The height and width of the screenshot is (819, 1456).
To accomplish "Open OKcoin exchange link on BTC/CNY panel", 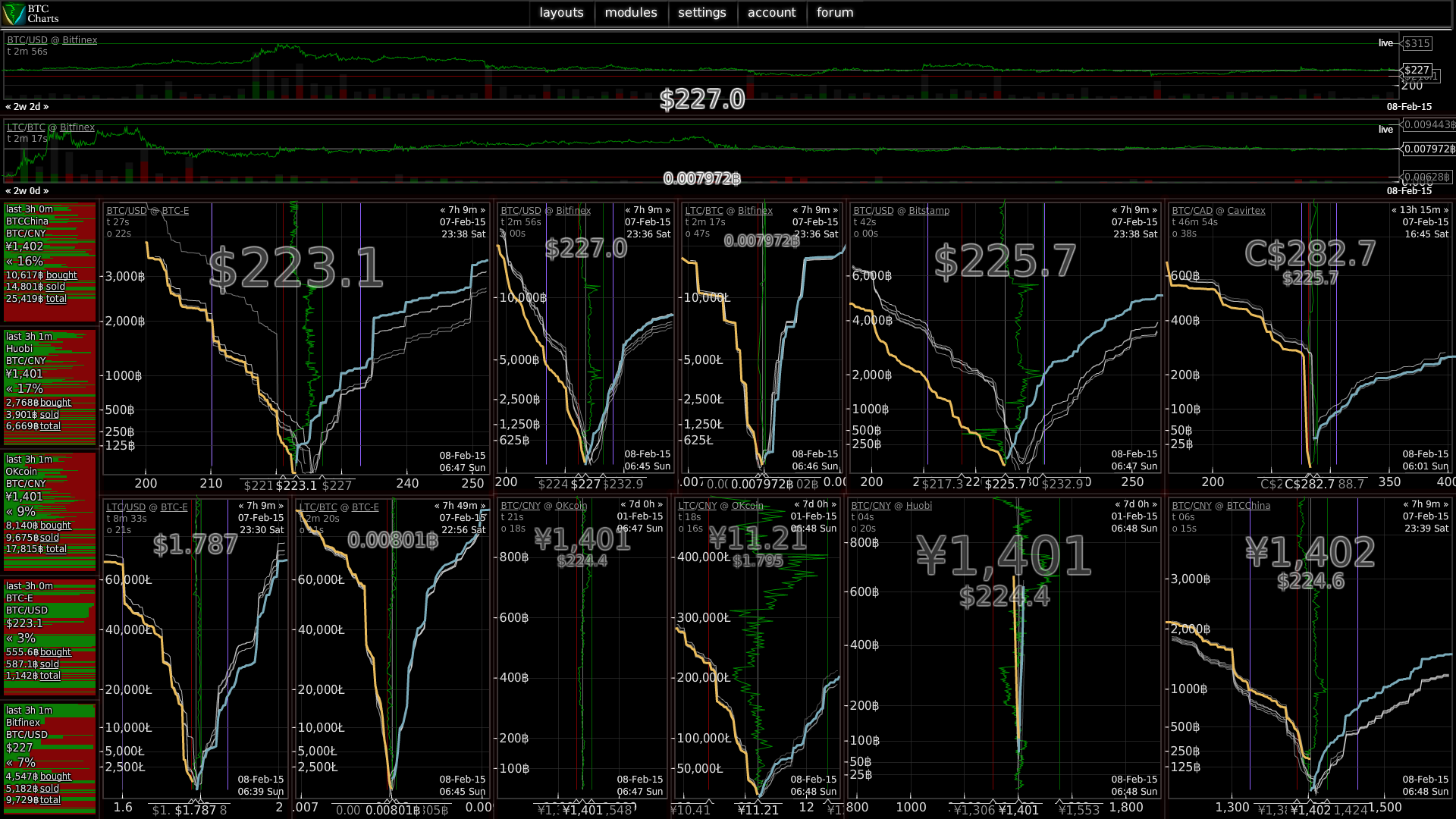I will tap(571, 506).
